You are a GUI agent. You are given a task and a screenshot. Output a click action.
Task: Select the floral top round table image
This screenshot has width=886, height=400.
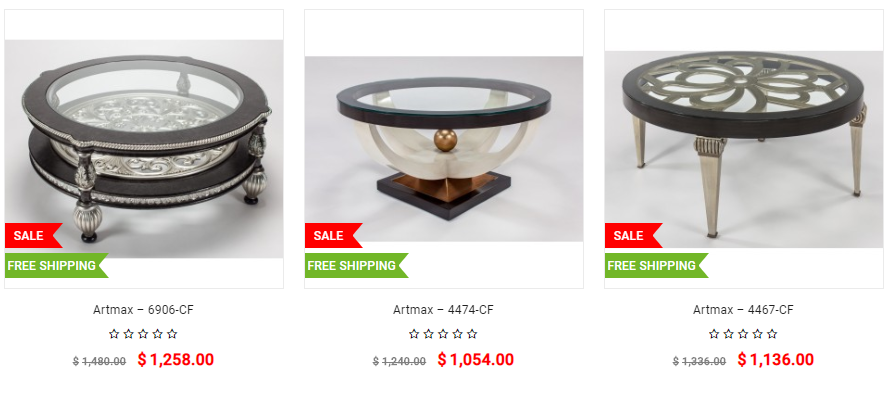(744, 149)
